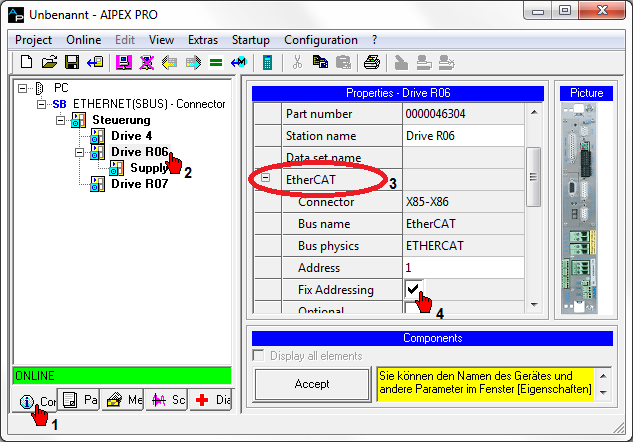Select Steuerung in the tree
The image size is (633, 442).
(x=121, y=120)
